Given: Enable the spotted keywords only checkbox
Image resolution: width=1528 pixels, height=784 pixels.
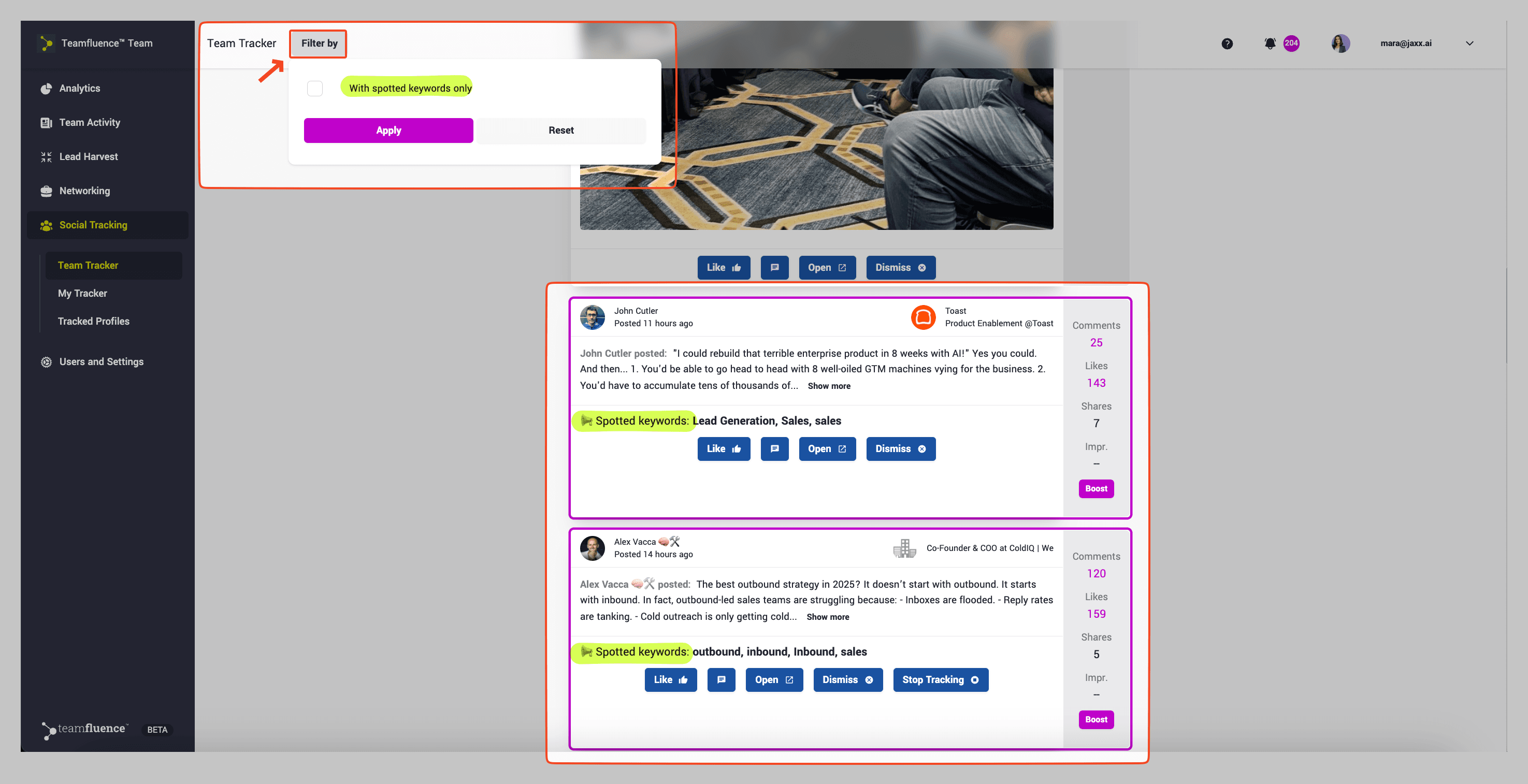Looking at the screenshot, I should [315, 89].
